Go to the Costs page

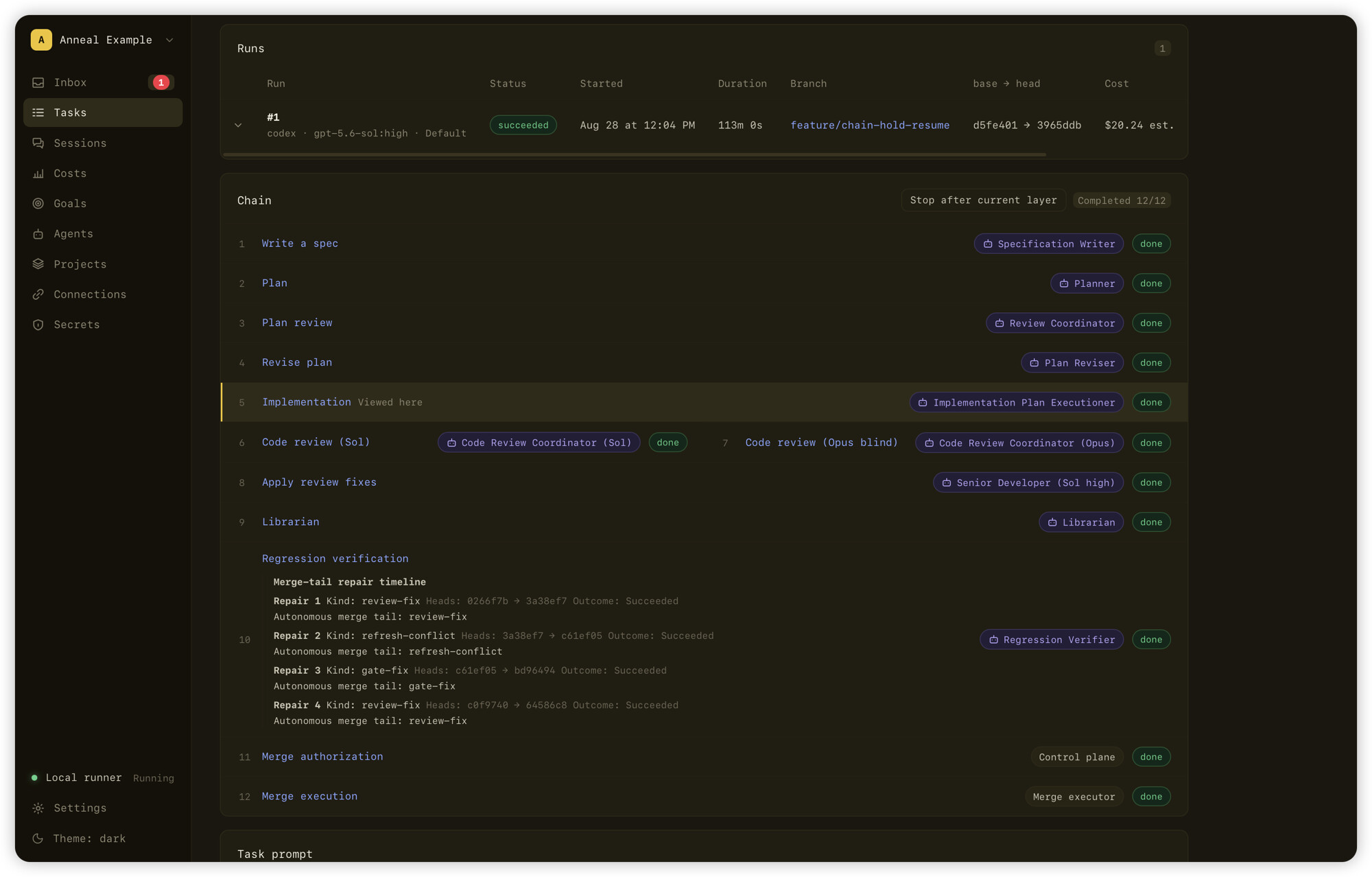[x=103, y=173]
